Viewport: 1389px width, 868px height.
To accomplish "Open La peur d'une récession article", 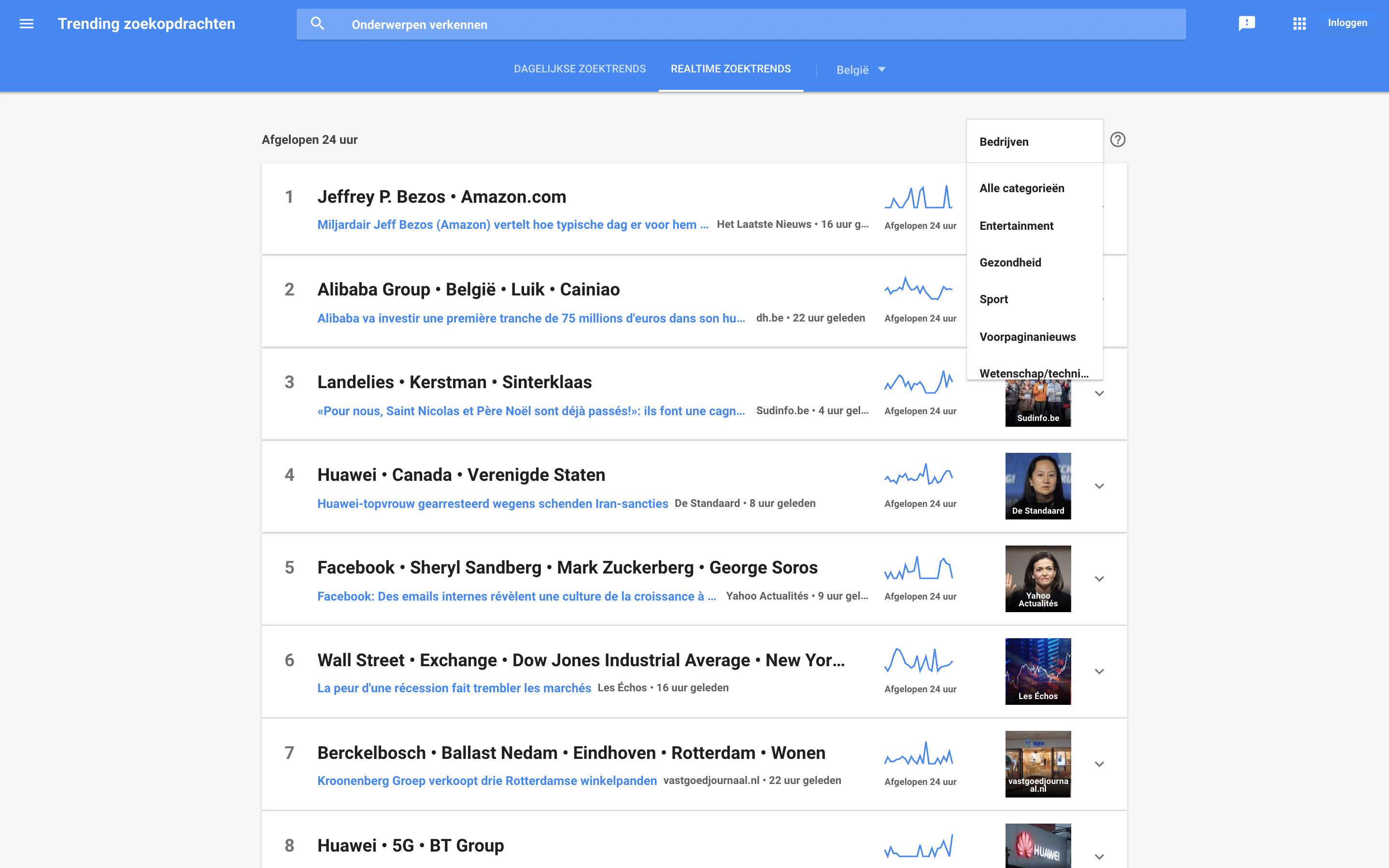I will pyautogui.click(x=454, y=688).
